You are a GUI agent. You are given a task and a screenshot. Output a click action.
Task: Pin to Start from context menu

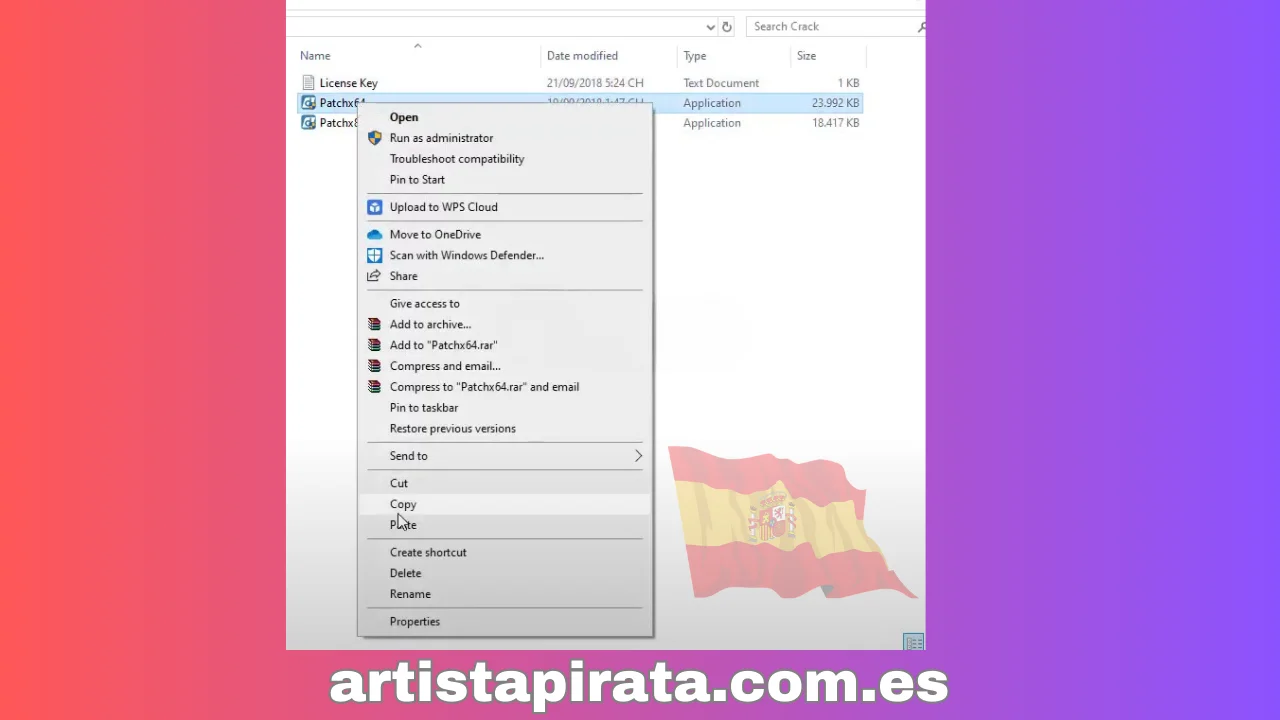[417, 180]
